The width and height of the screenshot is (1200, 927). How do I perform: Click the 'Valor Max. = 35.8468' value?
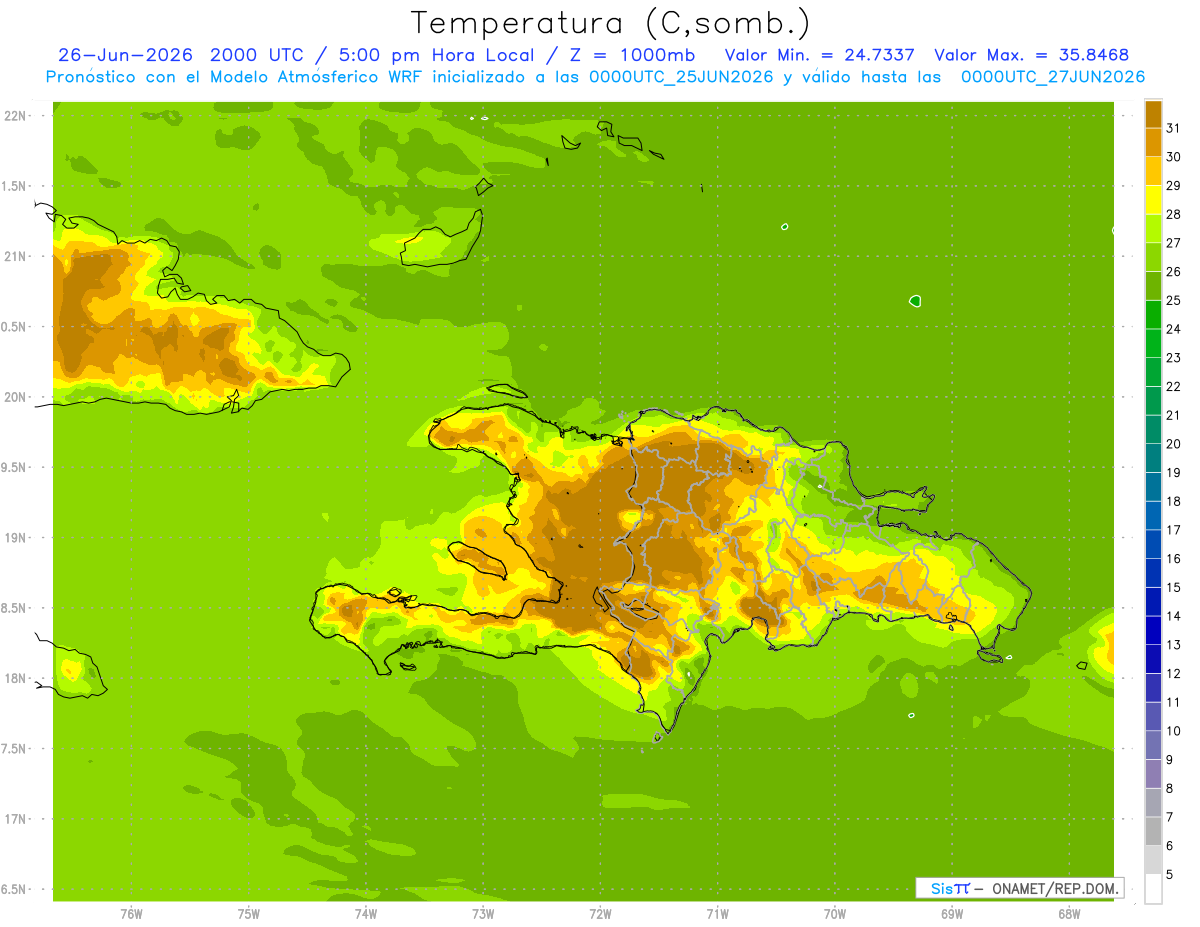tap(1031, 55)
